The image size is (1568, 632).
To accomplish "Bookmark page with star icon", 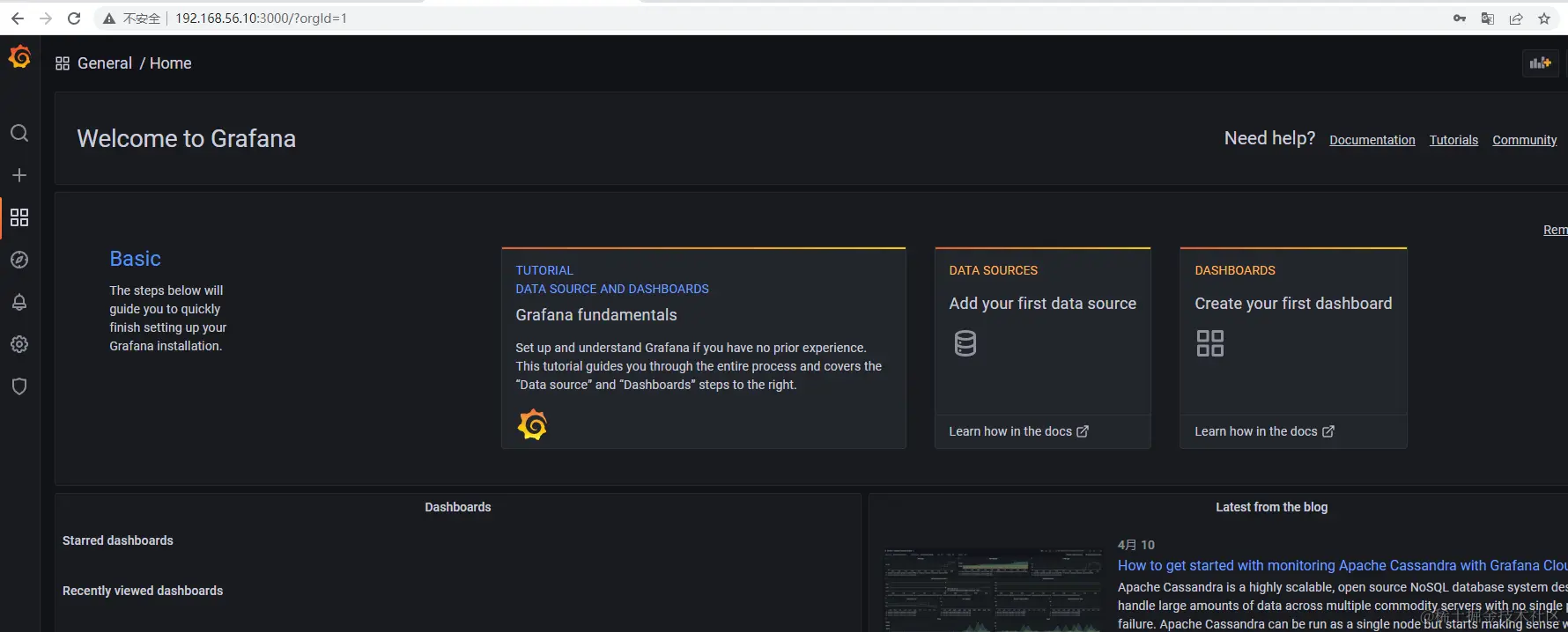I will 1544,18.
